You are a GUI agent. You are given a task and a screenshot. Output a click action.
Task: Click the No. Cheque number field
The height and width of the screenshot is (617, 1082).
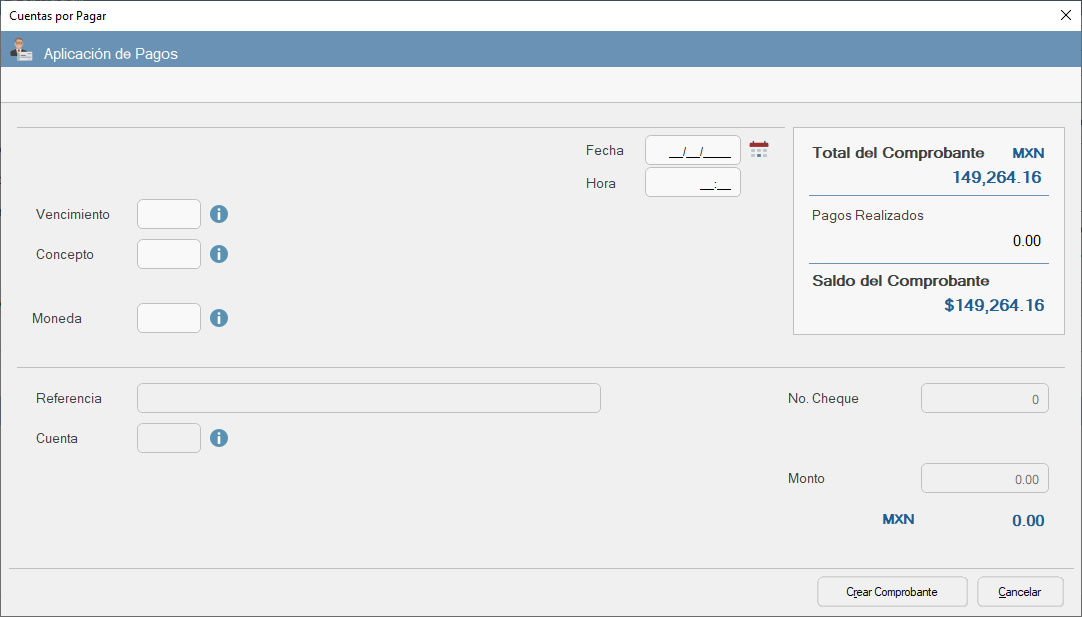tap(984, 398)
